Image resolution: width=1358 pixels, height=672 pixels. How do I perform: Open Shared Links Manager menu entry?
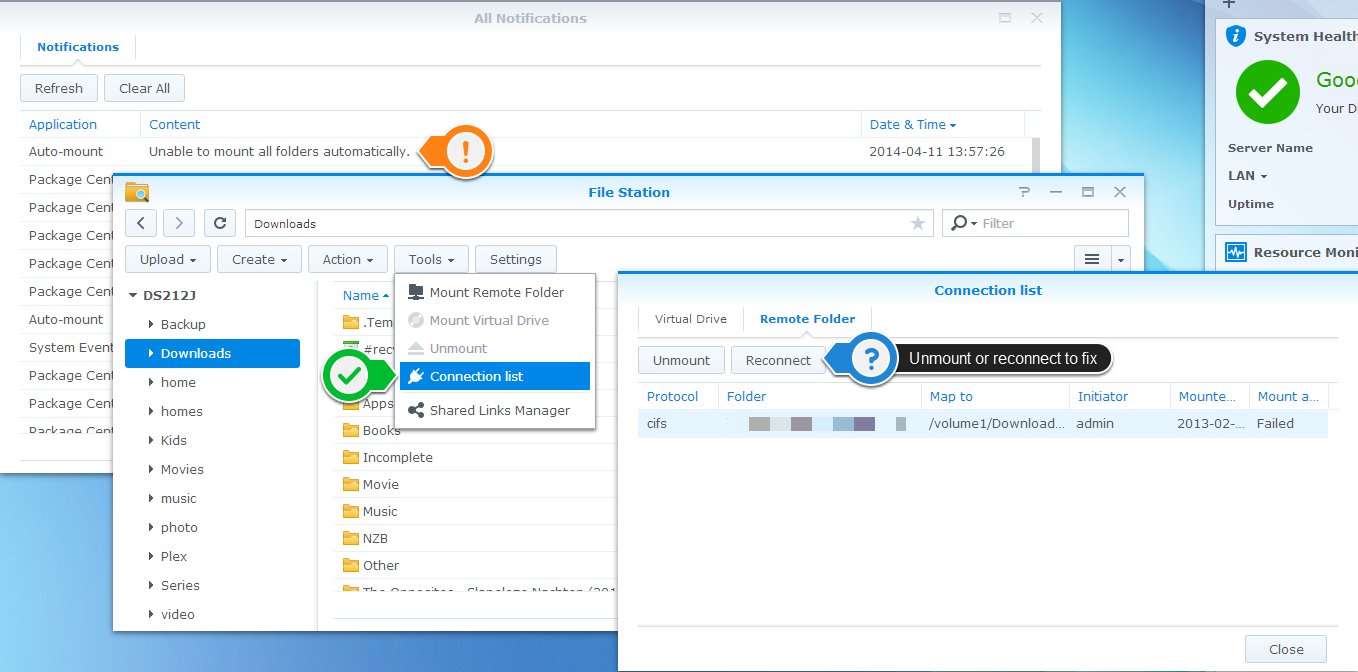pyautogui.click(x=499, y=410)
